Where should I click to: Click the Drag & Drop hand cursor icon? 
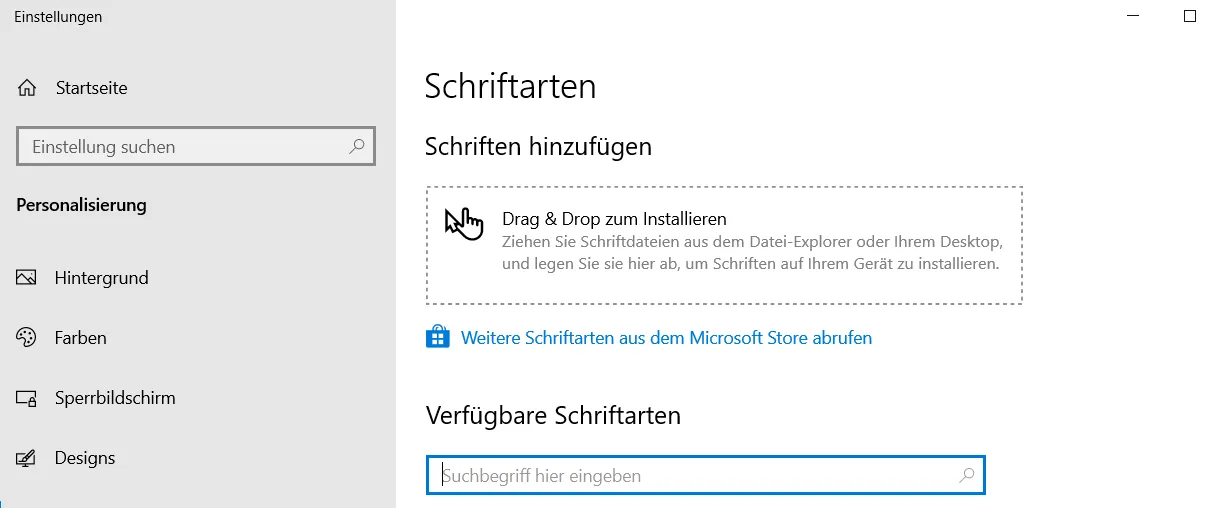(462, 222)
